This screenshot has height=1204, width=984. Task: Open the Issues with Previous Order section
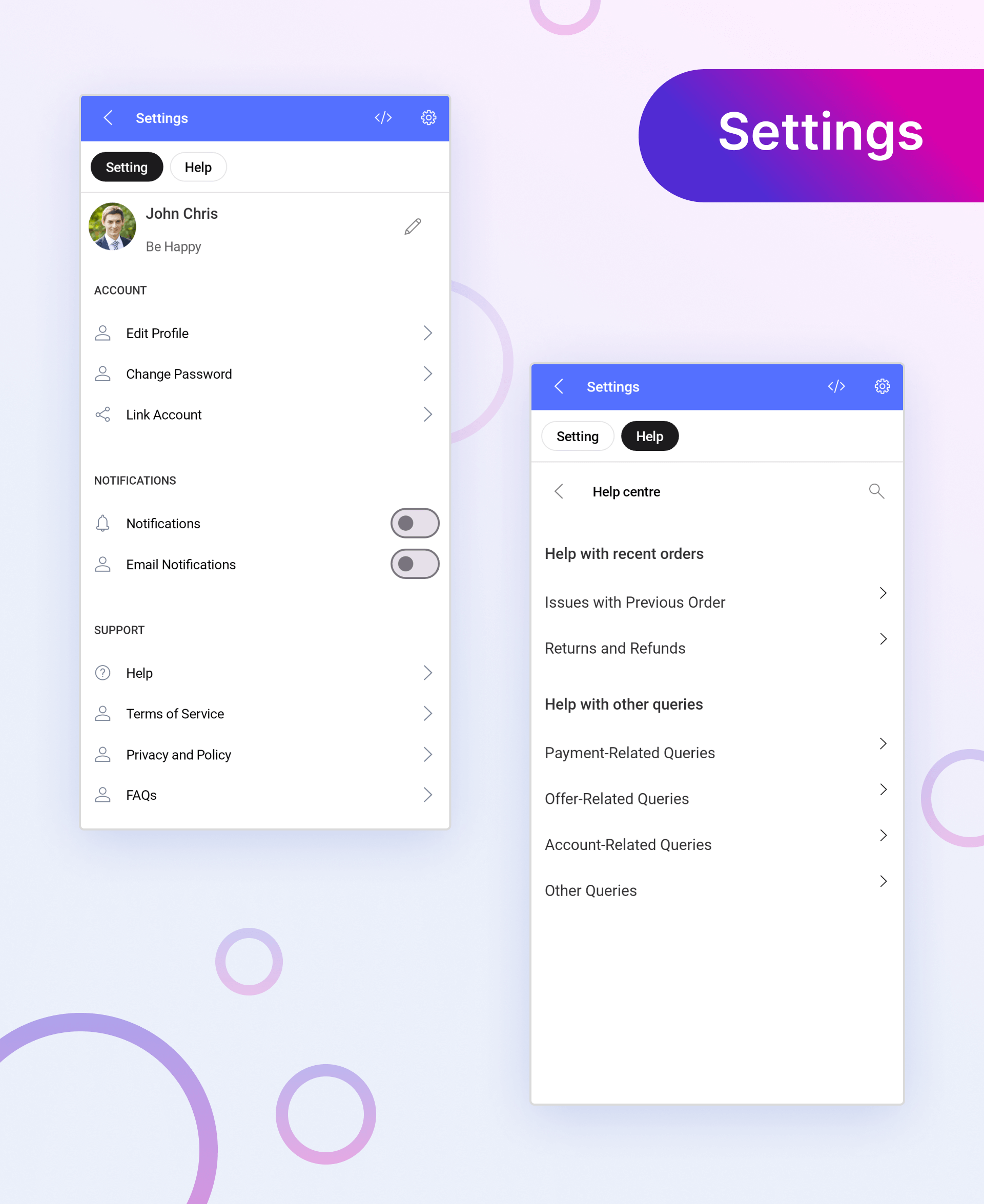click(715, 602)
